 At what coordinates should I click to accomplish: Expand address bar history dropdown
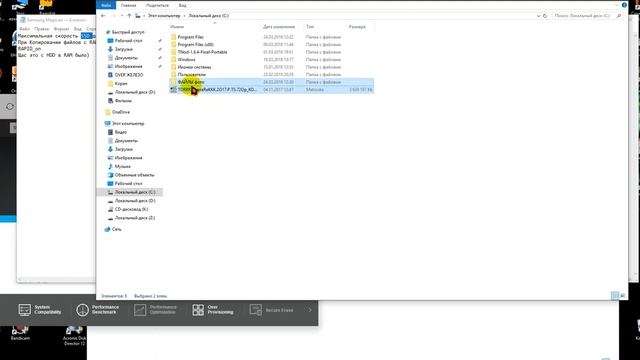538,16
